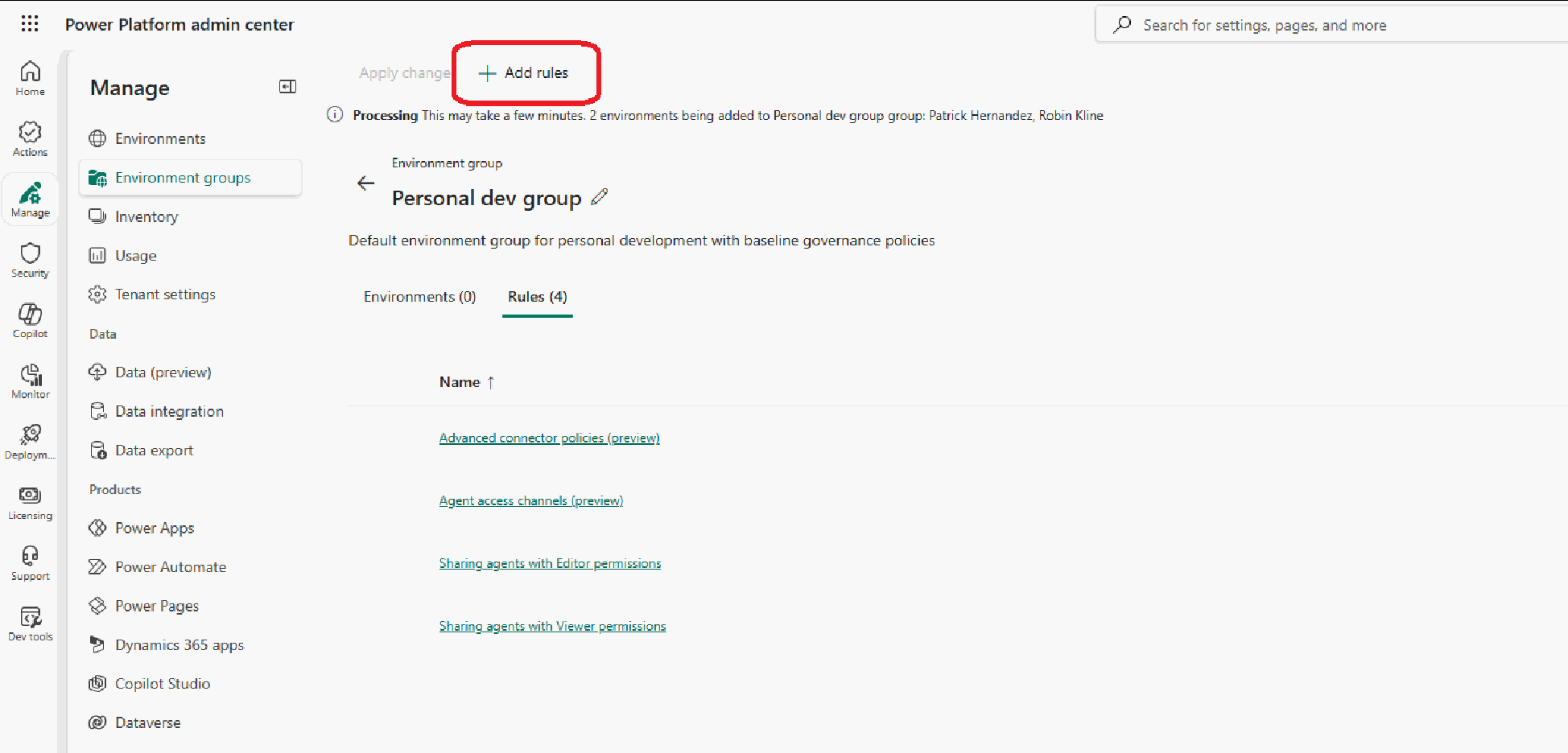Click the Power Platform admin center title
The height and width of the screenshot is (753, 1568).
tap(179, 25)
